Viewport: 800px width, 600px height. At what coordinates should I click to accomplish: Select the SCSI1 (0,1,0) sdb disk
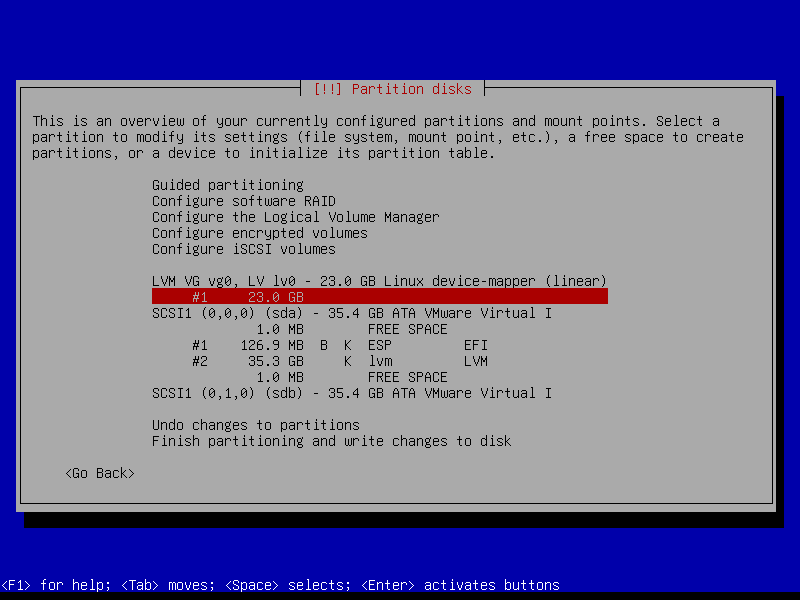pos(351,393)
